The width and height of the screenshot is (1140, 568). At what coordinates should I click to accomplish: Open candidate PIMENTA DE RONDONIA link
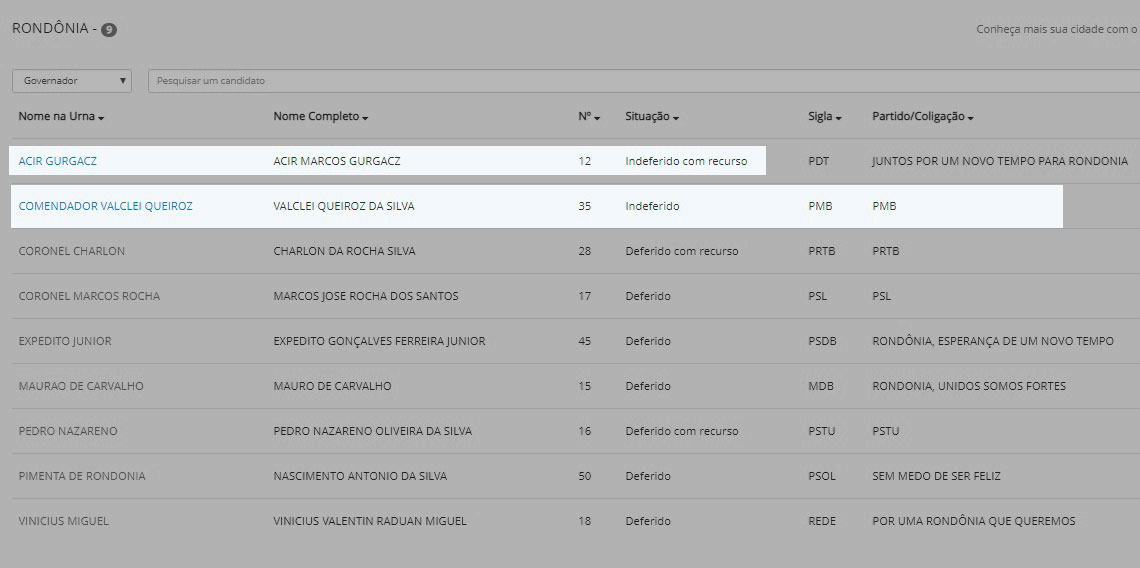pos(81,476)
